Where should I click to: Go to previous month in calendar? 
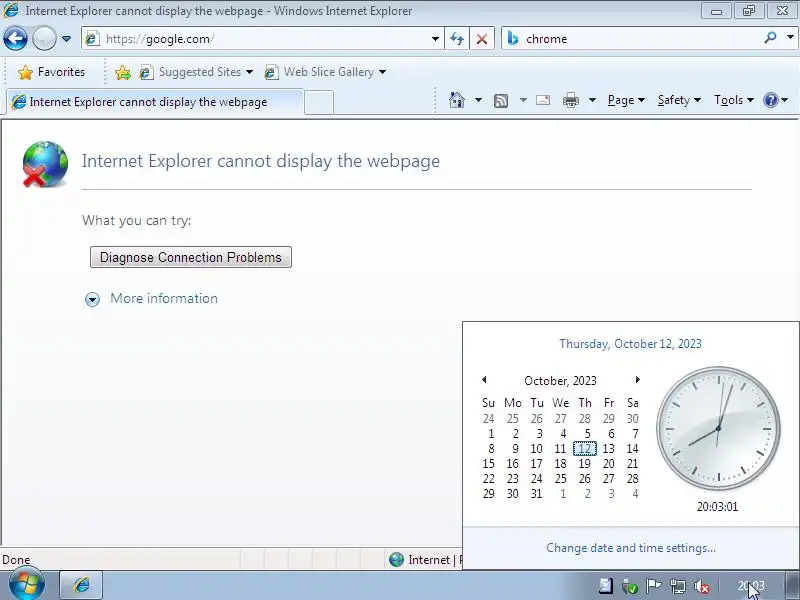[484, 380]
